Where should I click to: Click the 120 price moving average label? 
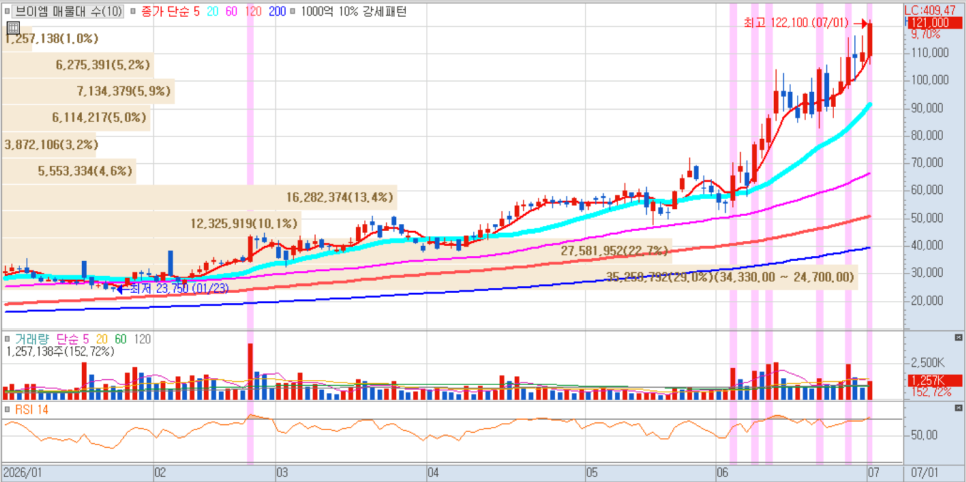pyautogui.click(x=254, y=11)
